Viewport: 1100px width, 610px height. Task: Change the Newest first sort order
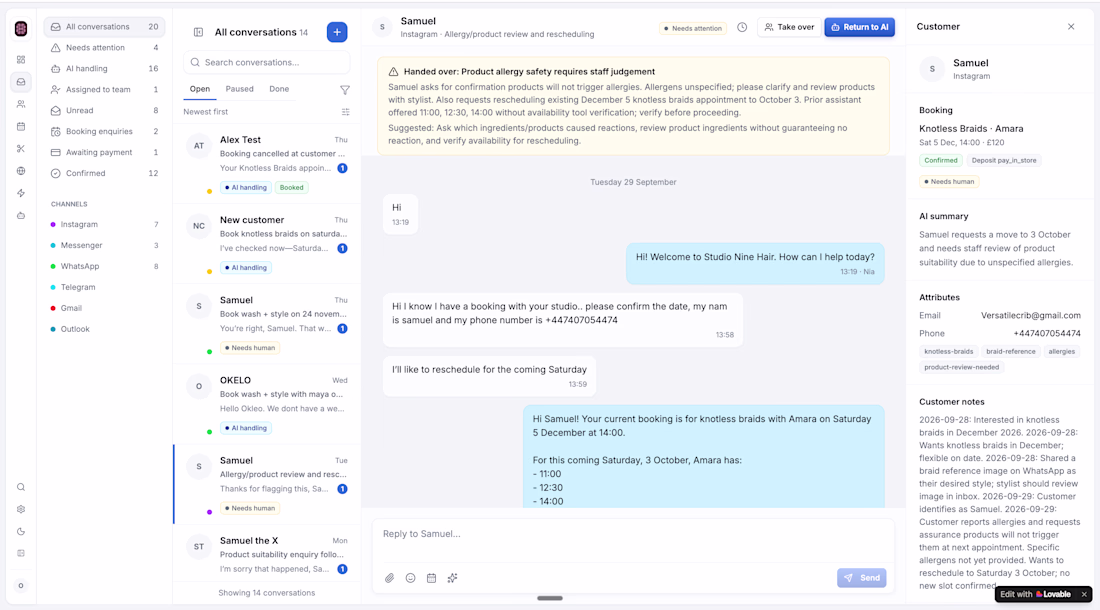coord(206,112)
